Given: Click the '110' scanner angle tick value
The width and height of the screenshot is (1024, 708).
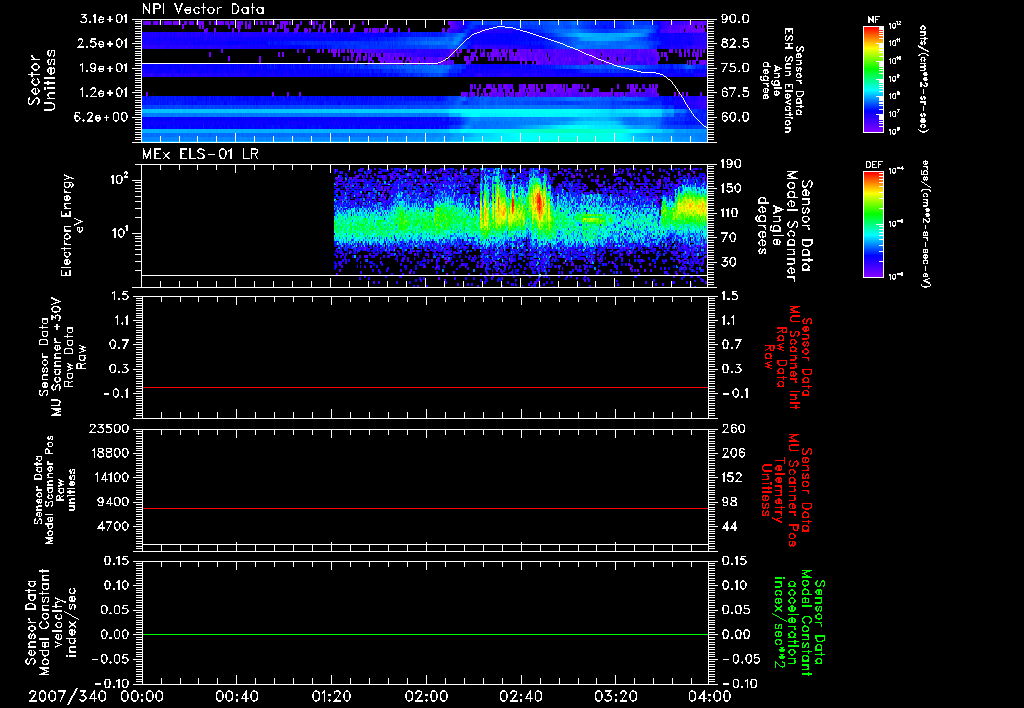Looking at the screenshot, I should (731, 213).
